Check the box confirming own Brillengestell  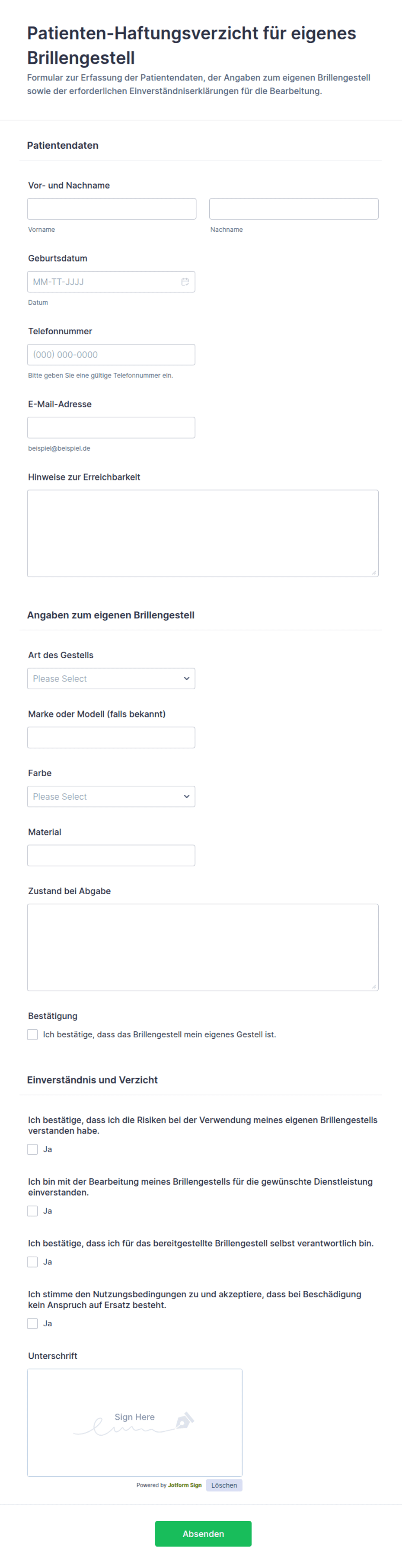coord(33,1035)
